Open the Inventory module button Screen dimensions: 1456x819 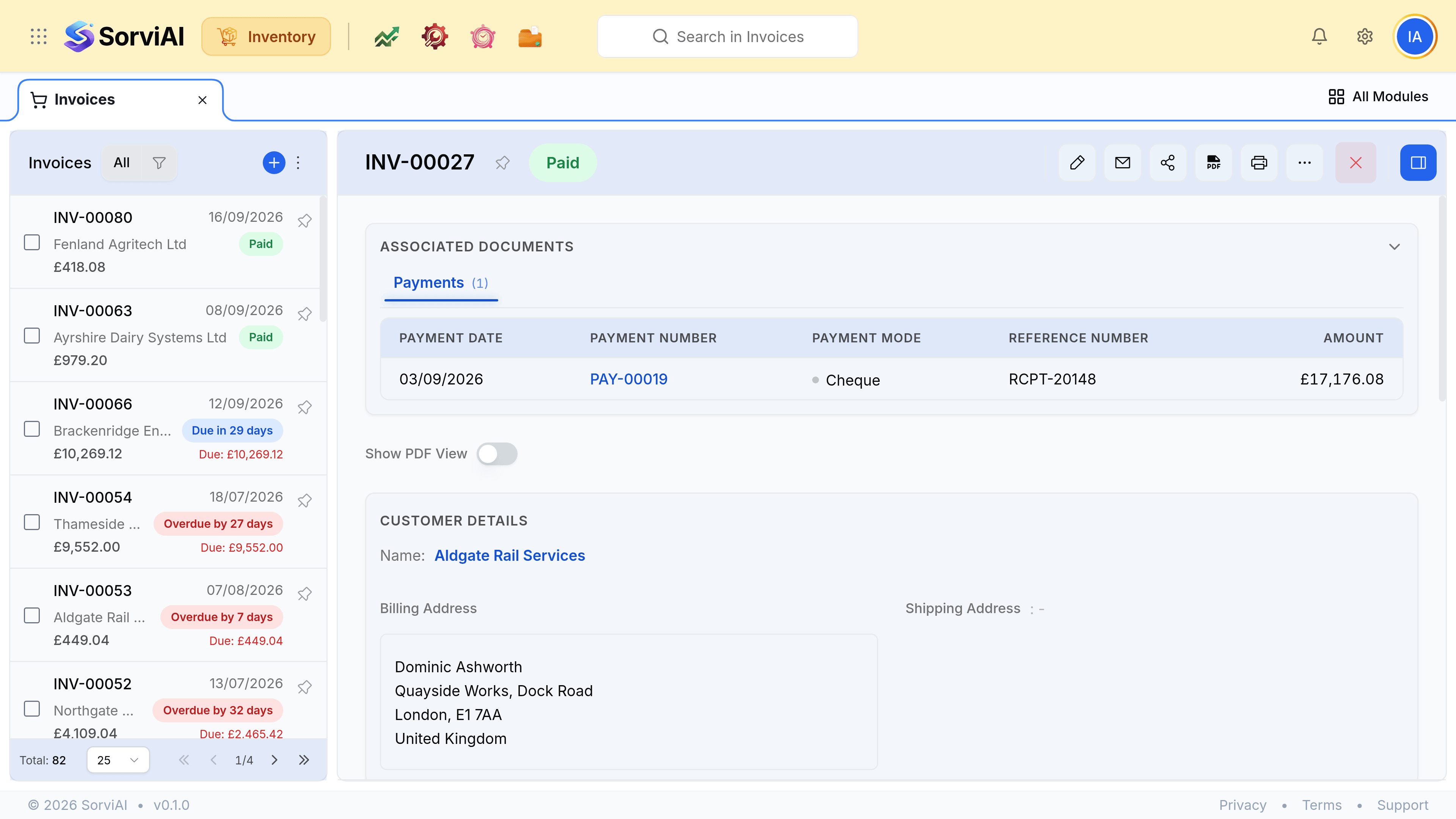click(x=266, y=37)
